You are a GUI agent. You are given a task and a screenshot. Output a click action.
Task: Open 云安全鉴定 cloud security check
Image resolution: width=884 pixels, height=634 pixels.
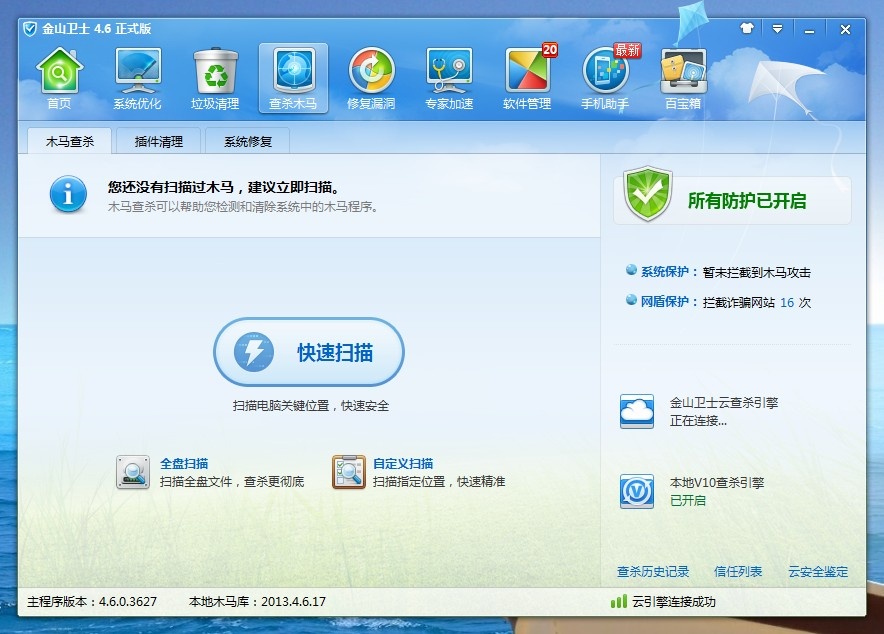(818, 571)
